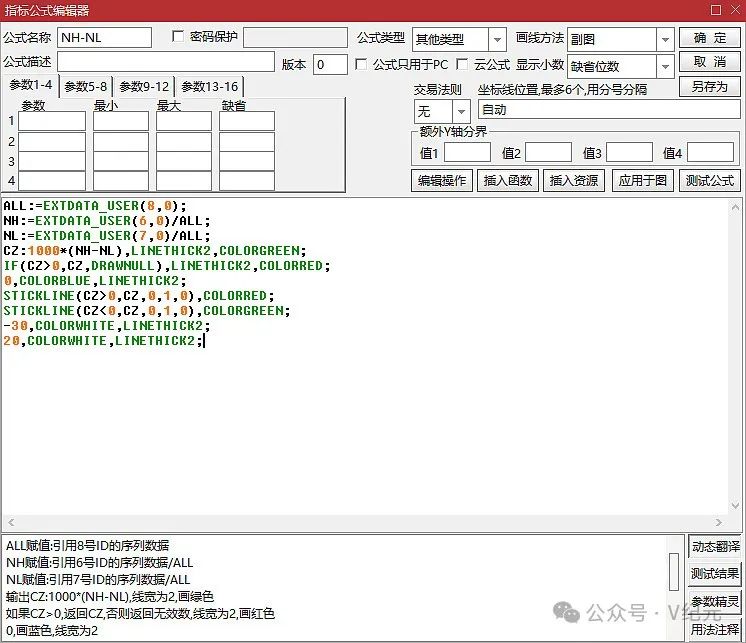Click the 值2 input field
Image resolution: width=746 pixels, height=643 pixels.
pyautogui.click(x=548, y=153)
